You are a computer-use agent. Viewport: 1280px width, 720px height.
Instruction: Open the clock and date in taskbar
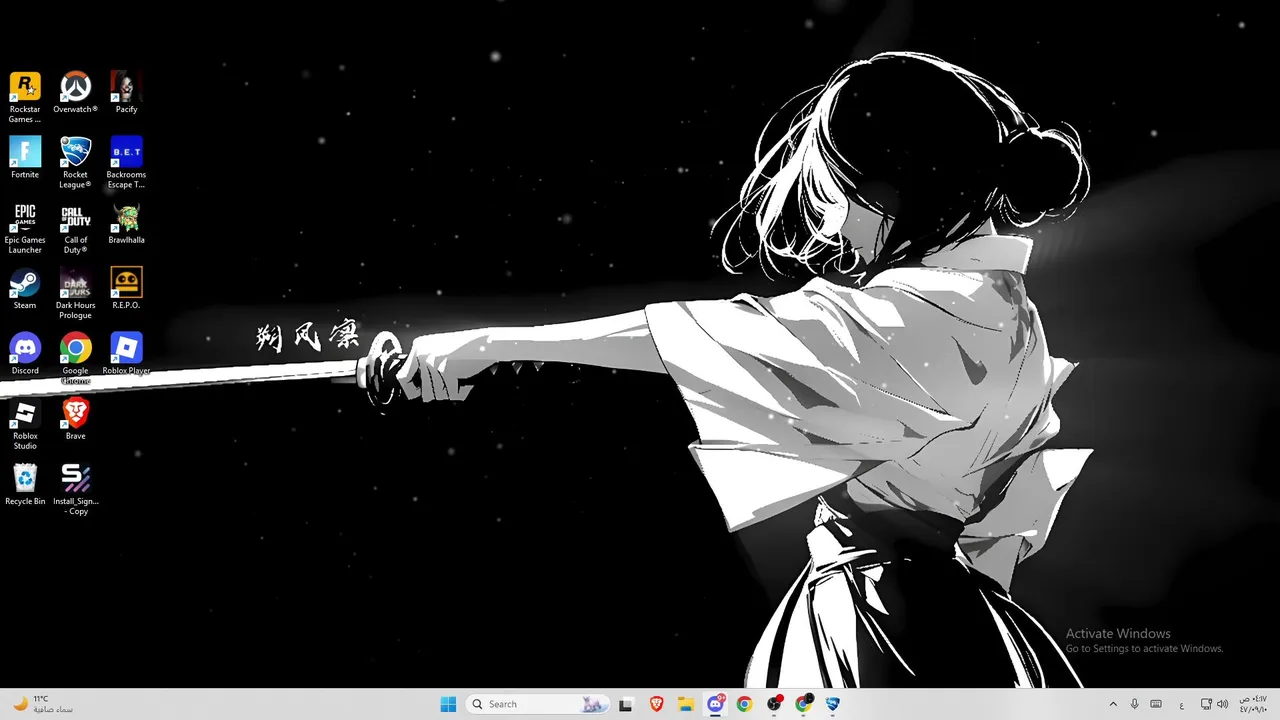click(1254, 704)
